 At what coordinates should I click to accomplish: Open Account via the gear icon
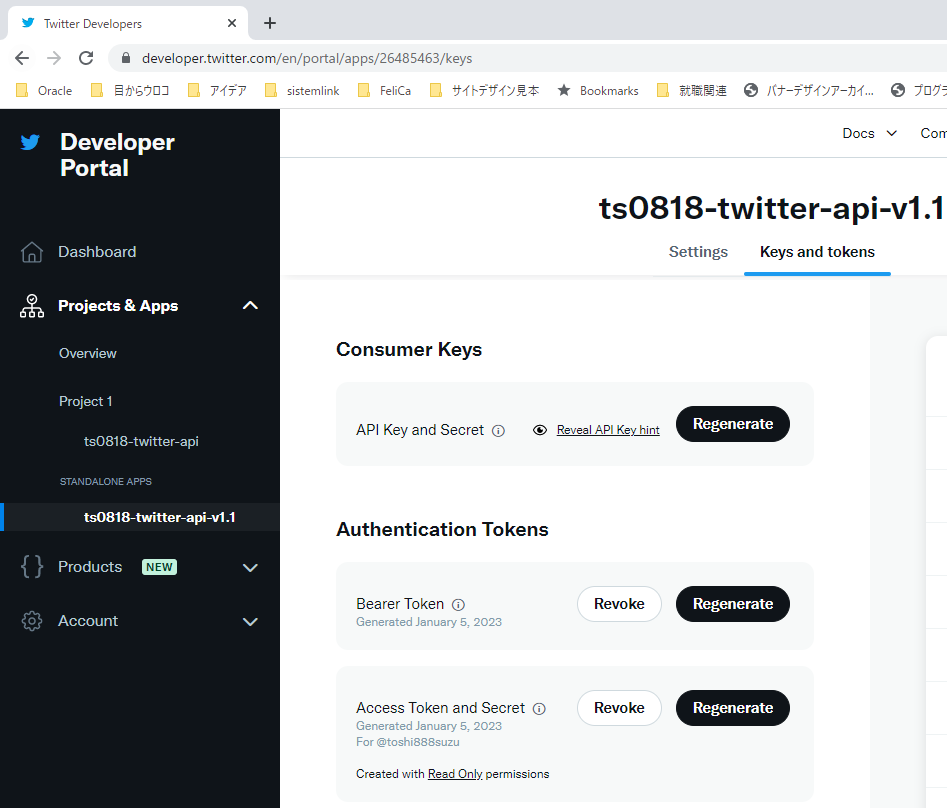pos(31,621)
